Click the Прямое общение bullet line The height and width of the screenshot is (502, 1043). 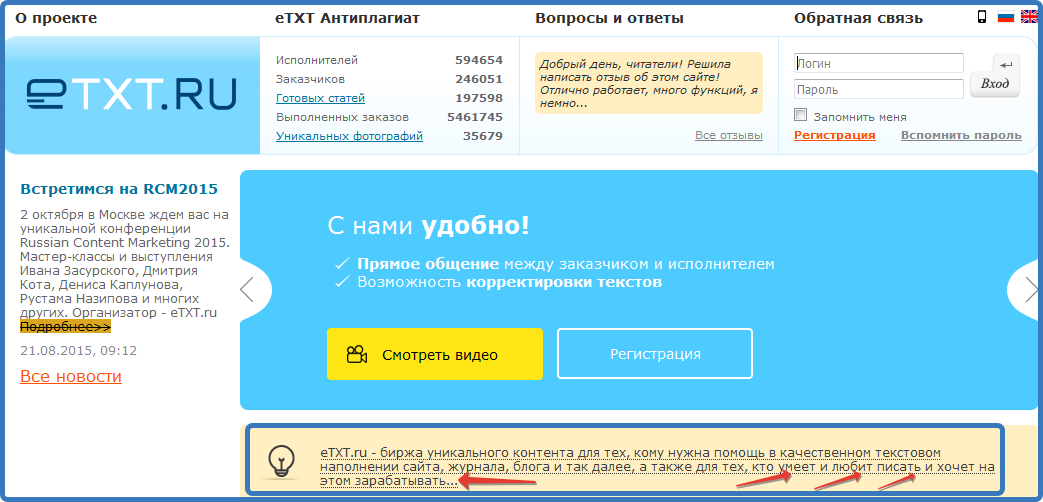click(565, 264)
